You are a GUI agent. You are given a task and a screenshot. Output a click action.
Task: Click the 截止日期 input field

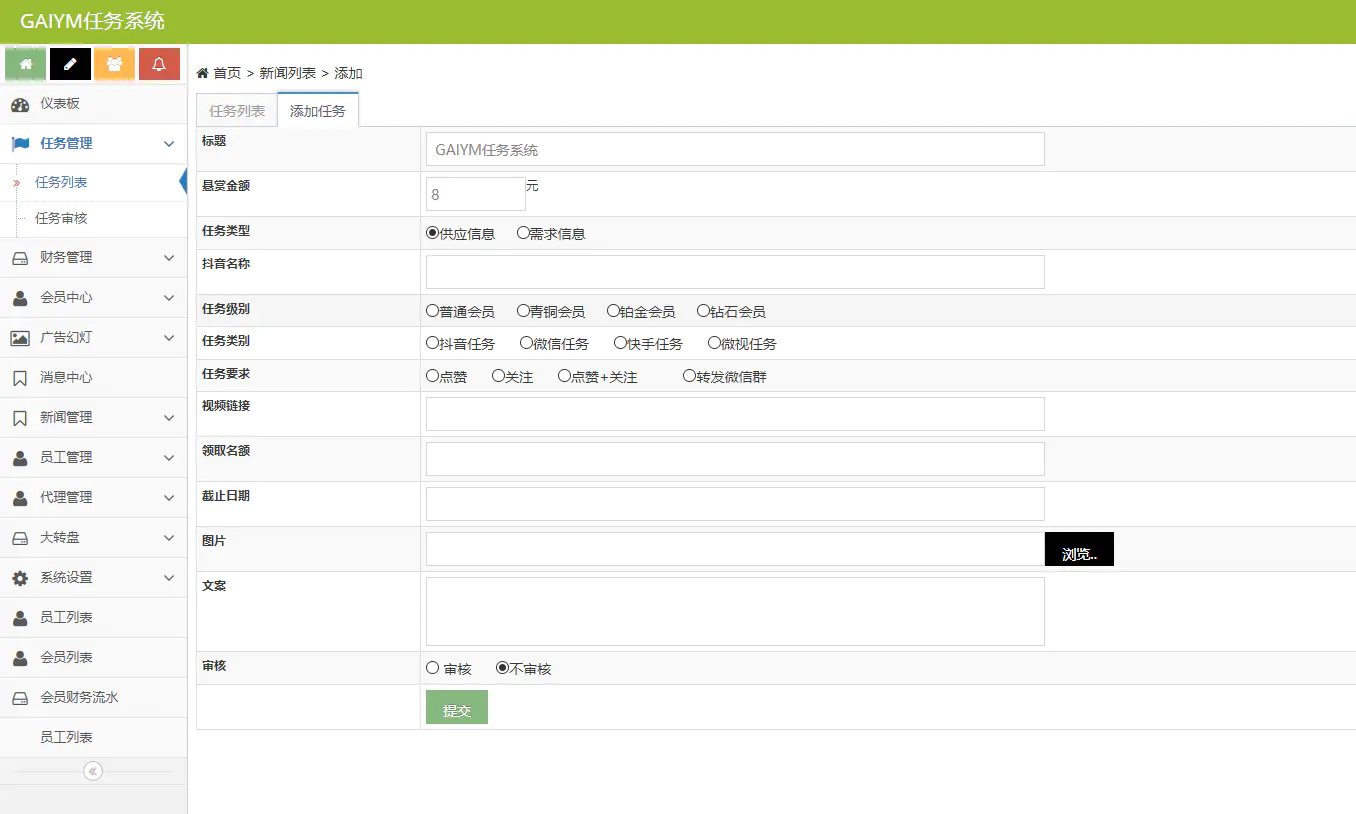point(735,504)
